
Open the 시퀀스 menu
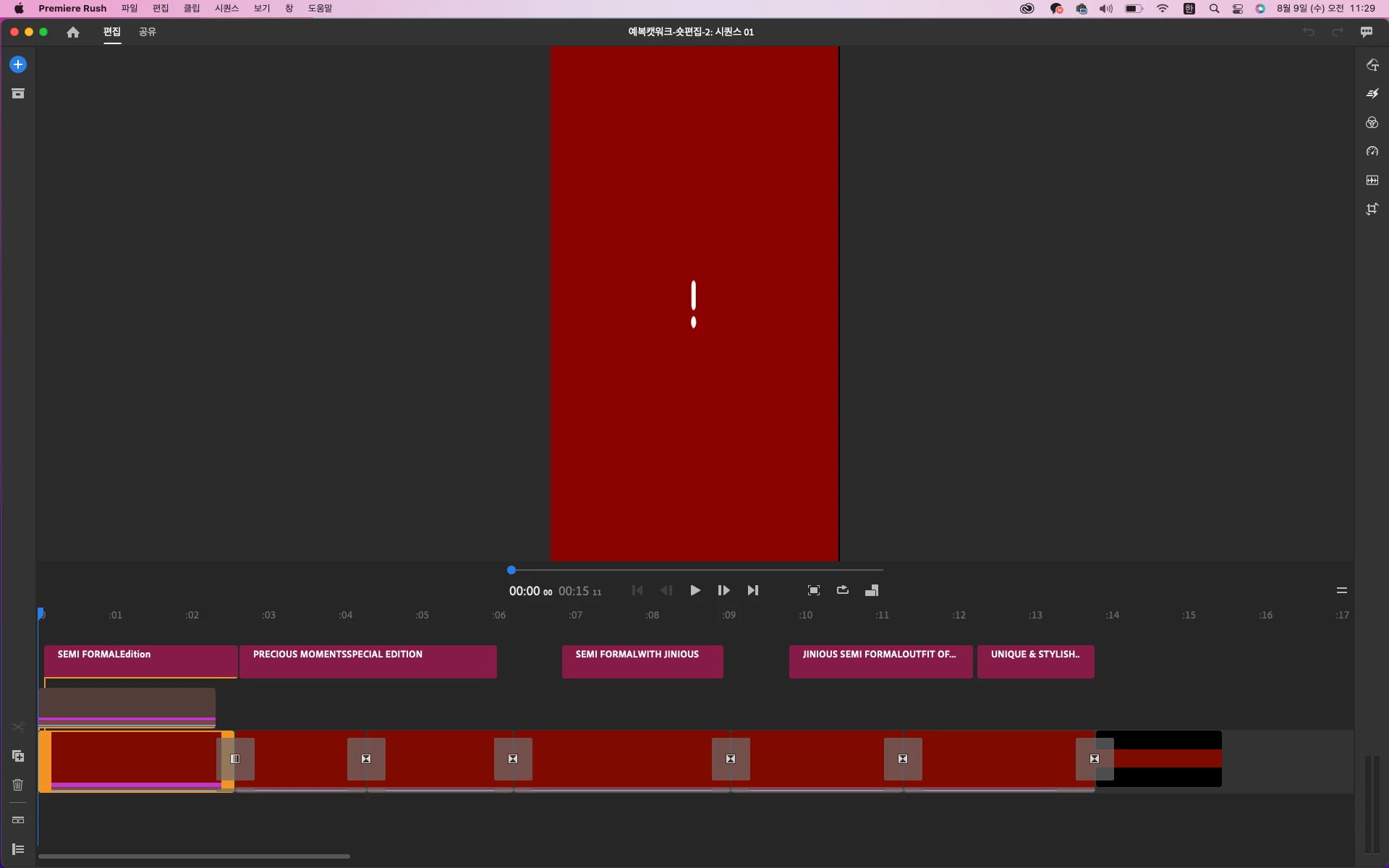226,9
